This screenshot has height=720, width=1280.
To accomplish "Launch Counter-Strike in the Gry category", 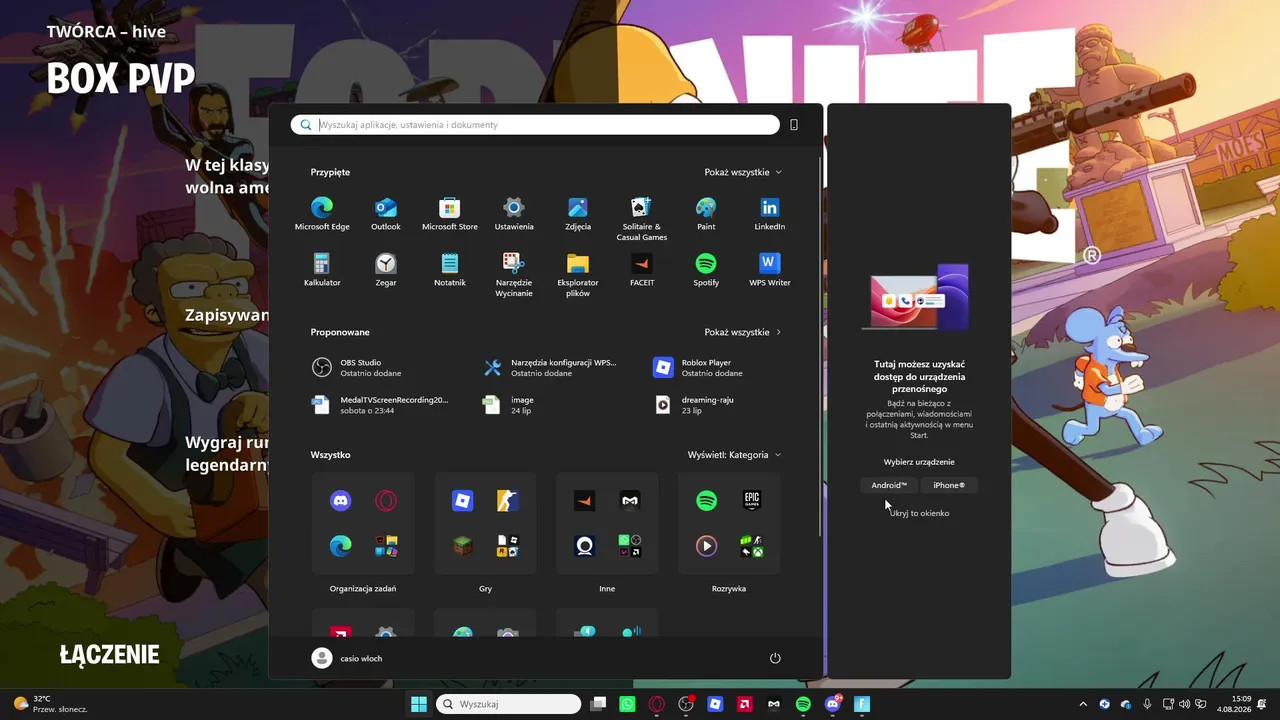I will point(507,501).
